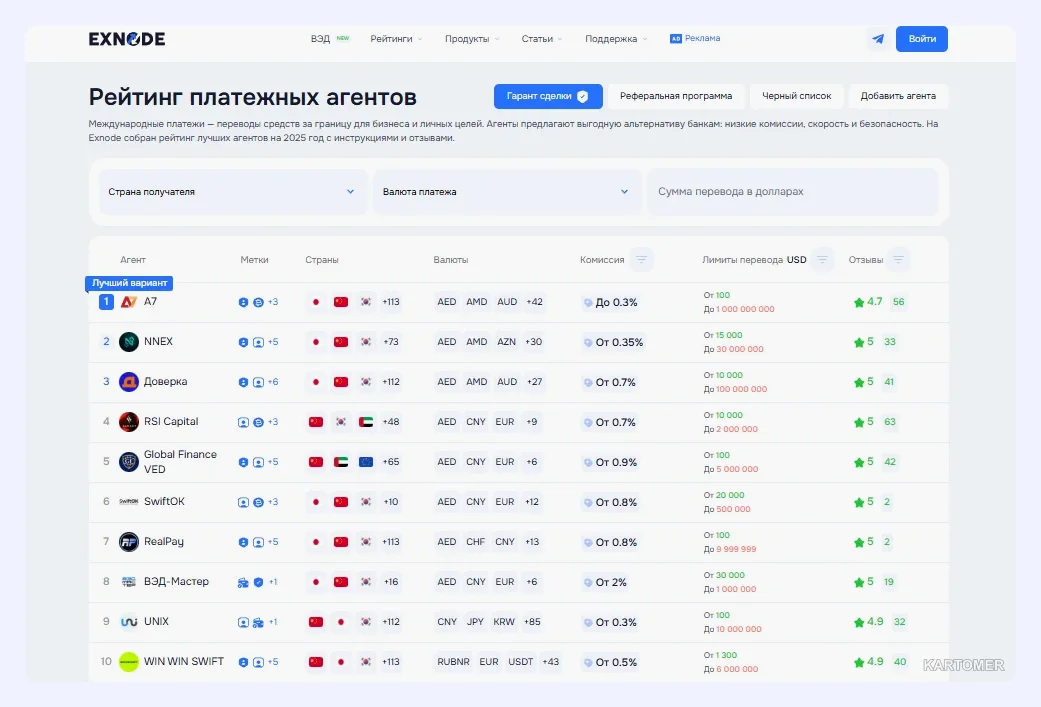This screenshot has width=1041, height=707.
Task: Click the EXNODE logo
Action: coord(127,39)
